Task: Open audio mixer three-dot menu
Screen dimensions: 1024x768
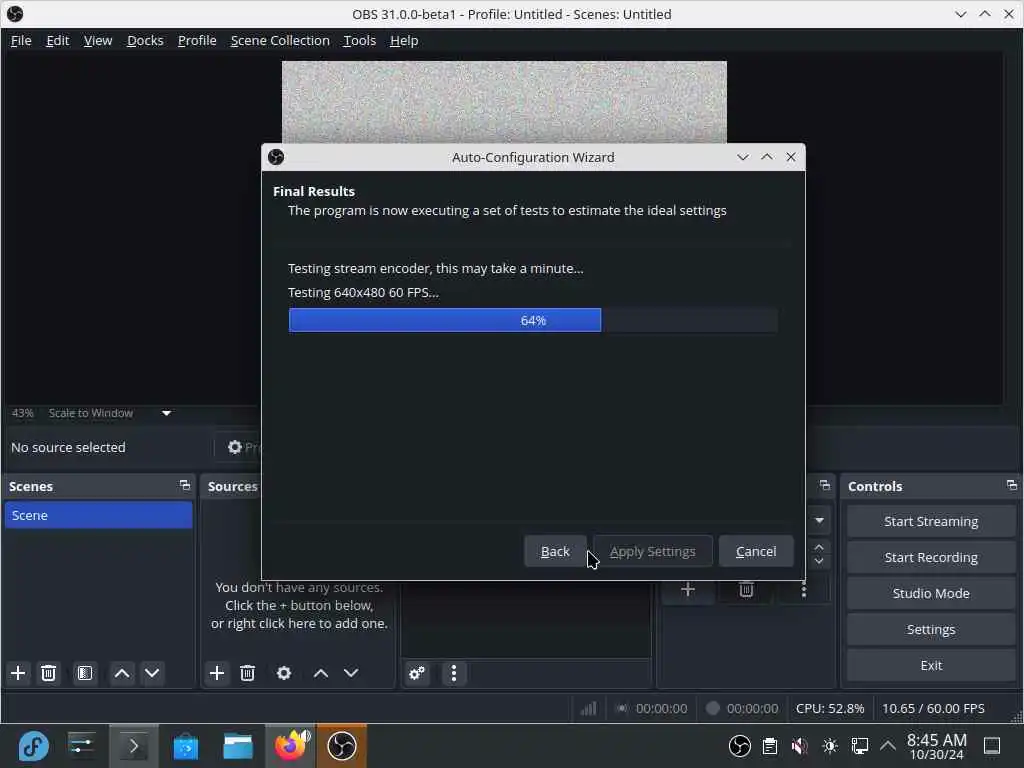Action: pyautogui.click(x=454, y=673)
